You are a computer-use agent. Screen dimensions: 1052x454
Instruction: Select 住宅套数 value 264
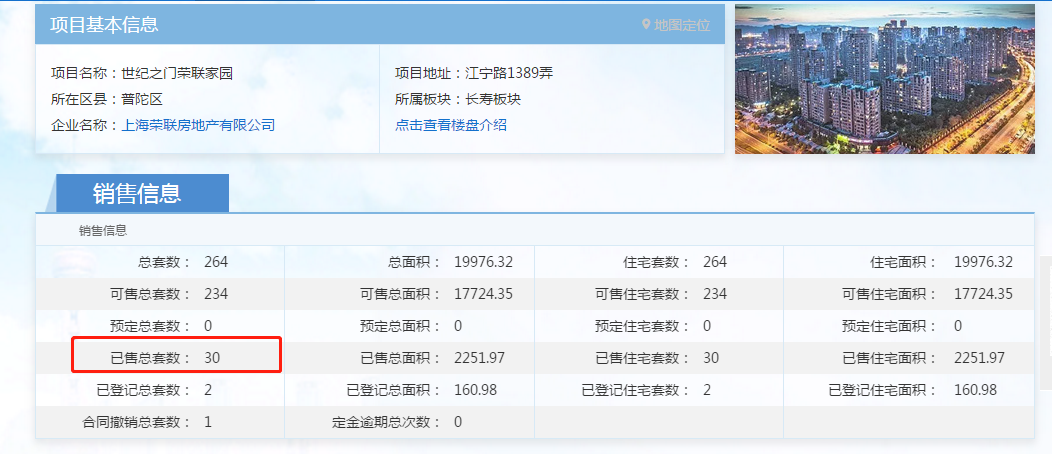(x=715, y=262)
